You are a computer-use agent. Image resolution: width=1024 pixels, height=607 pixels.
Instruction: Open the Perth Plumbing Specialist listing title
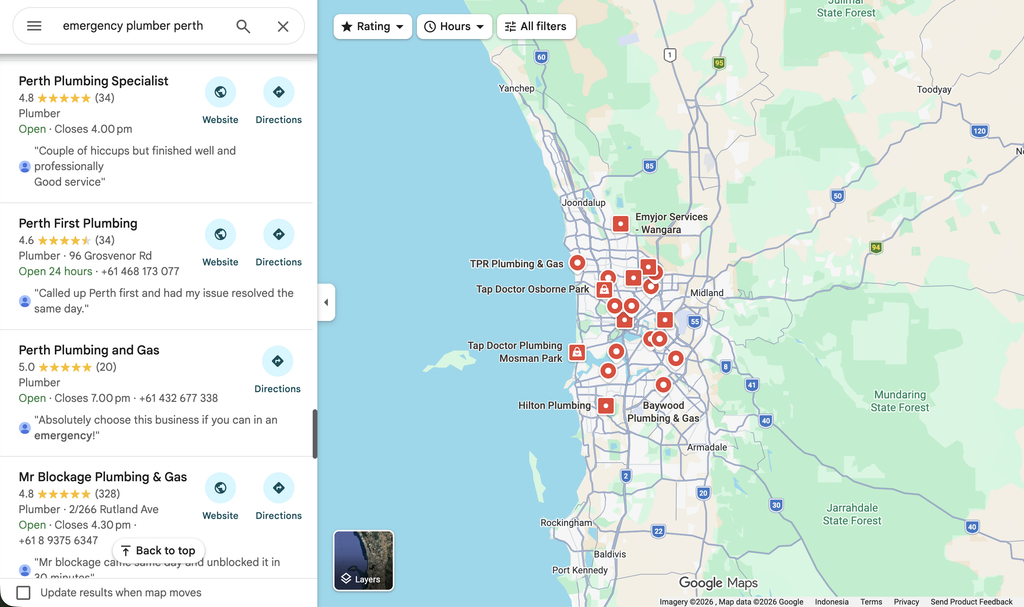[93, 81]
